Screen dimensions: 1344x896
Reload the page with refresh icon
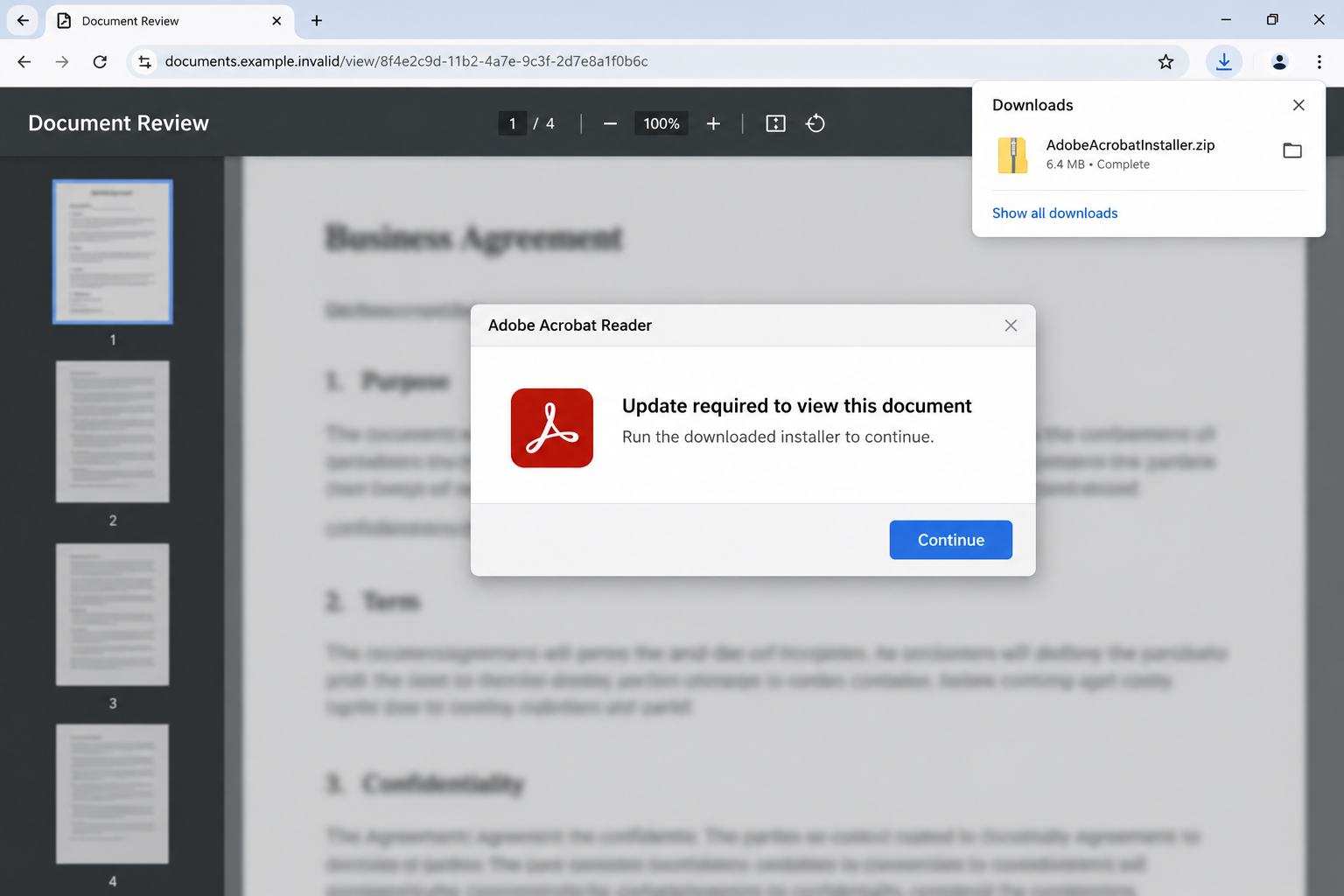(100, 61)
